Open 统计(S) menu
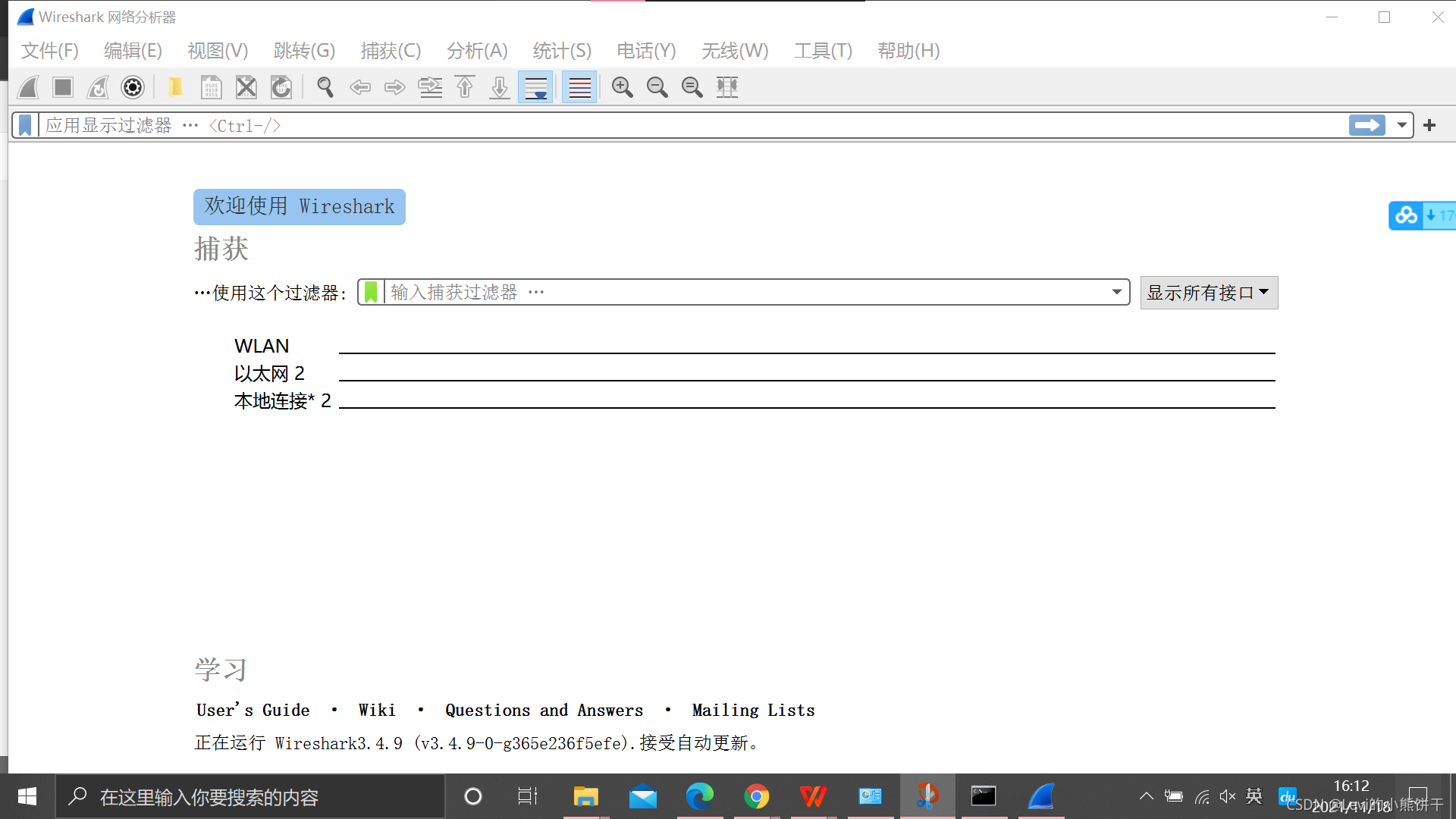 (562, 51)
